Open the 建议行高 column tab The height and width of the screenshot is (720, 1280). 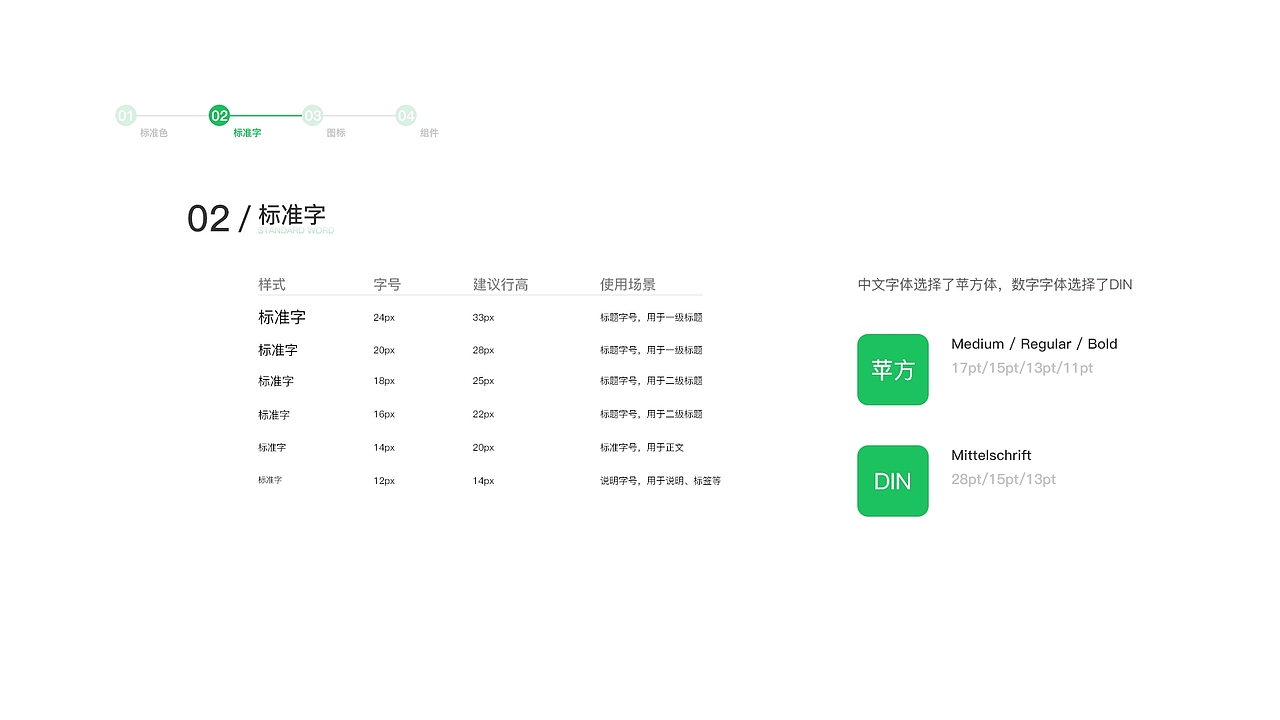(500, 284)
